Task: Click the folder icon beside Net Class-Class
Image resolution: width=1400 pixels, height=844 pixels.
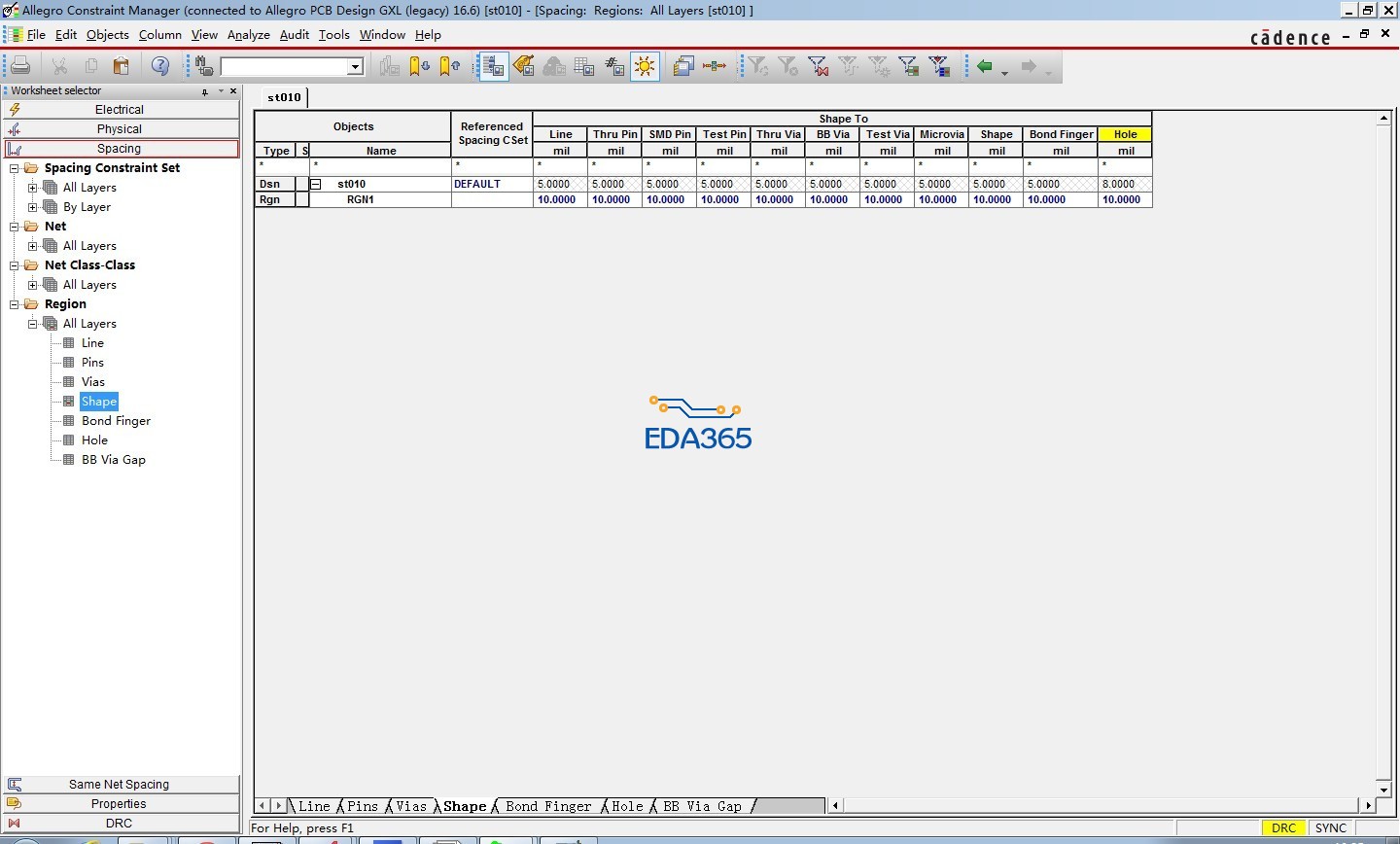Action: click(x=31, y=265)
